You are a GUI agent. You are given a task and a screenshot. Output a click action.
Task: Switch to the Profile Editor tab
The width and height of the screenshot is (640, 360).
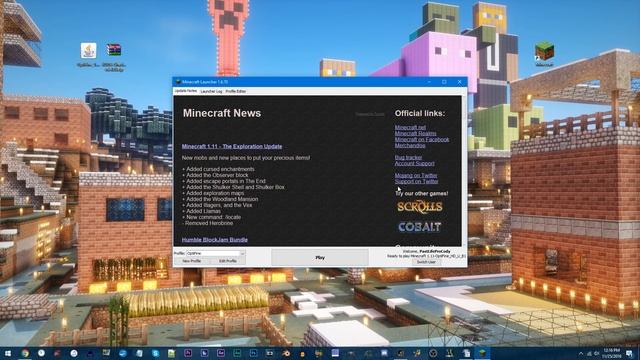[236, 91]
